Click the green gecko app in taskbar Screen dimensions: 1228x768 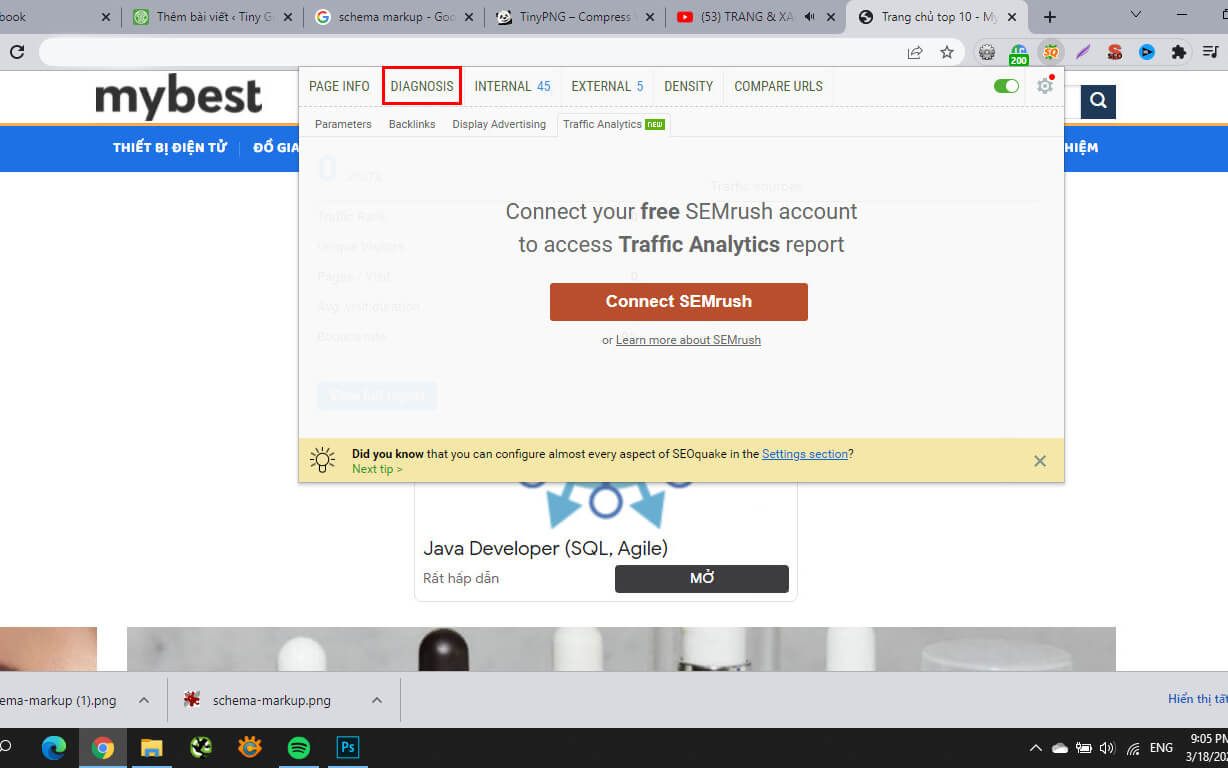pyautogui.click(x=201, y=747)
